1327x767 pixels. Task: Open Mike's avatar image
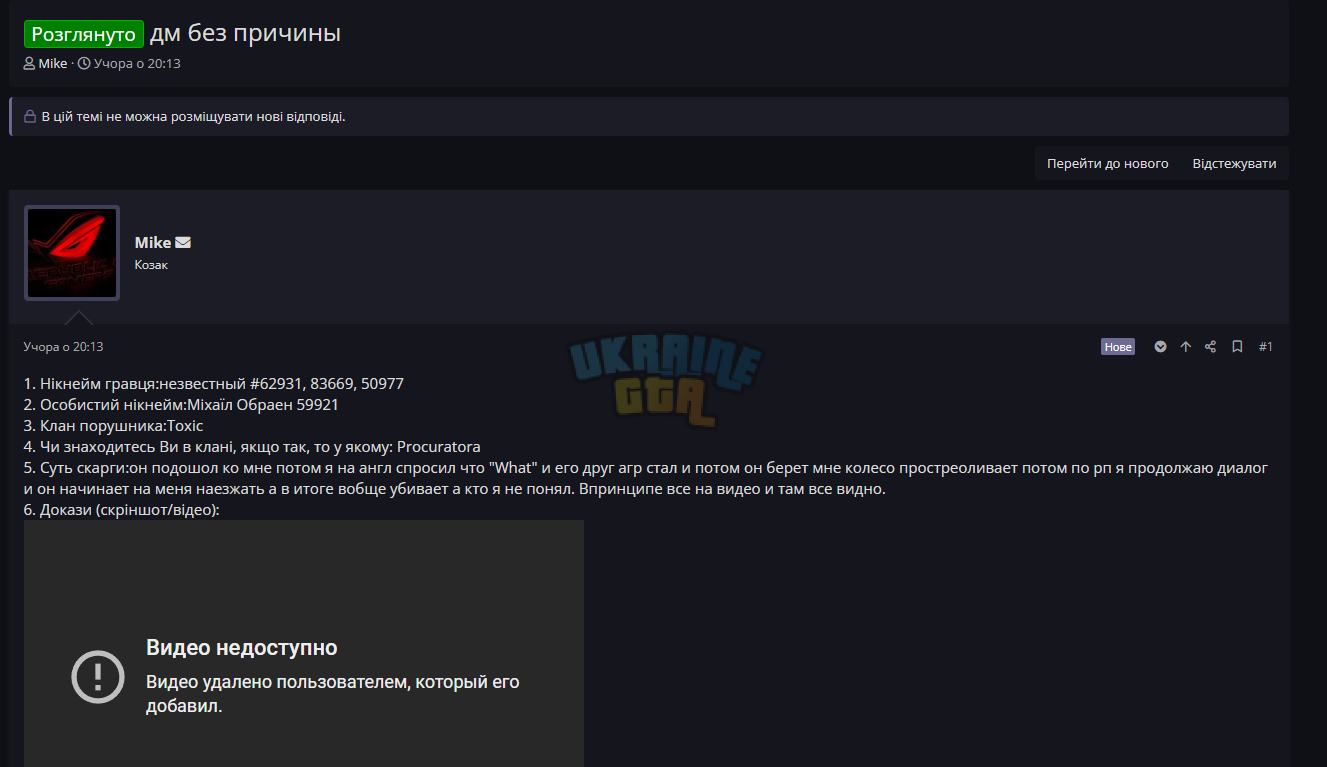tap(72, 253)
